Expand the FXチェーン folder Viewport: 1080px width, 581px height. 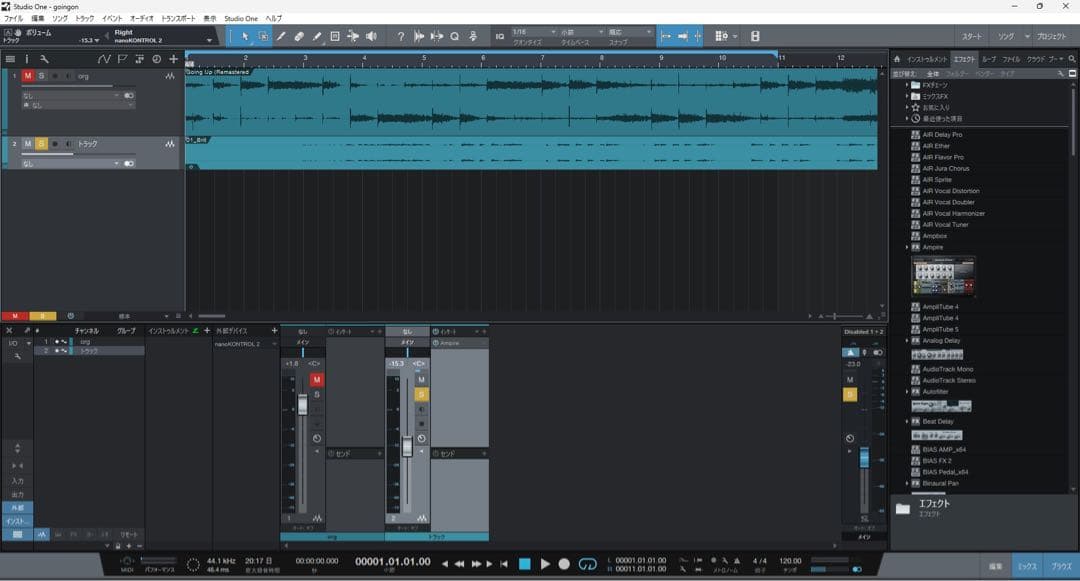coord(906,85)
